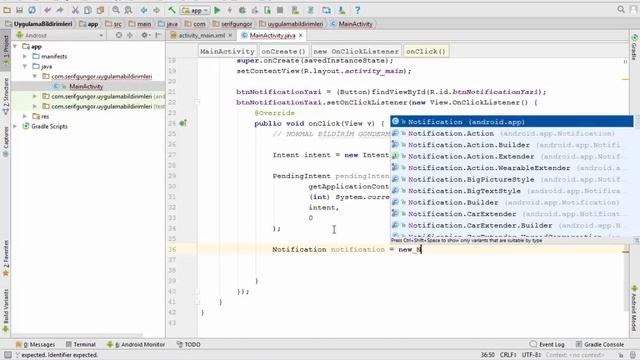
Task: Close the activity_main.xml tab
Action: 230,36
